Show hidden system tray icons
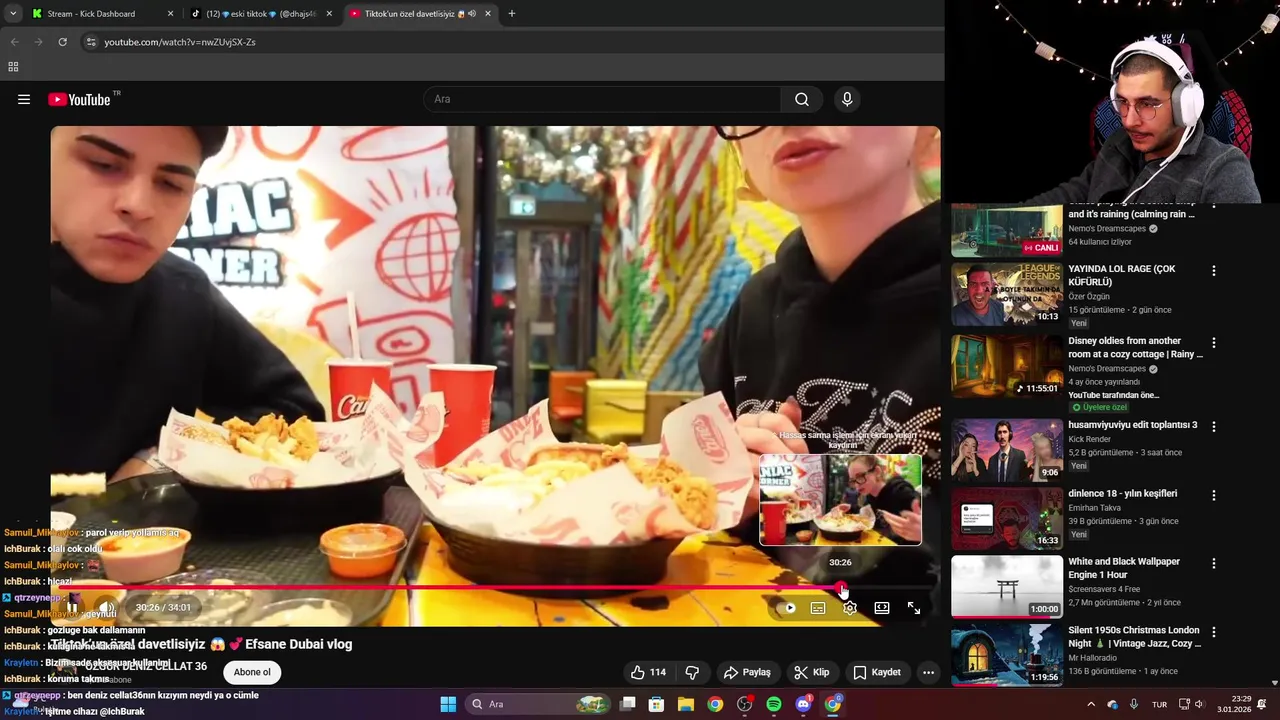The image size is (1280, 720). [x=1091, y=704]
